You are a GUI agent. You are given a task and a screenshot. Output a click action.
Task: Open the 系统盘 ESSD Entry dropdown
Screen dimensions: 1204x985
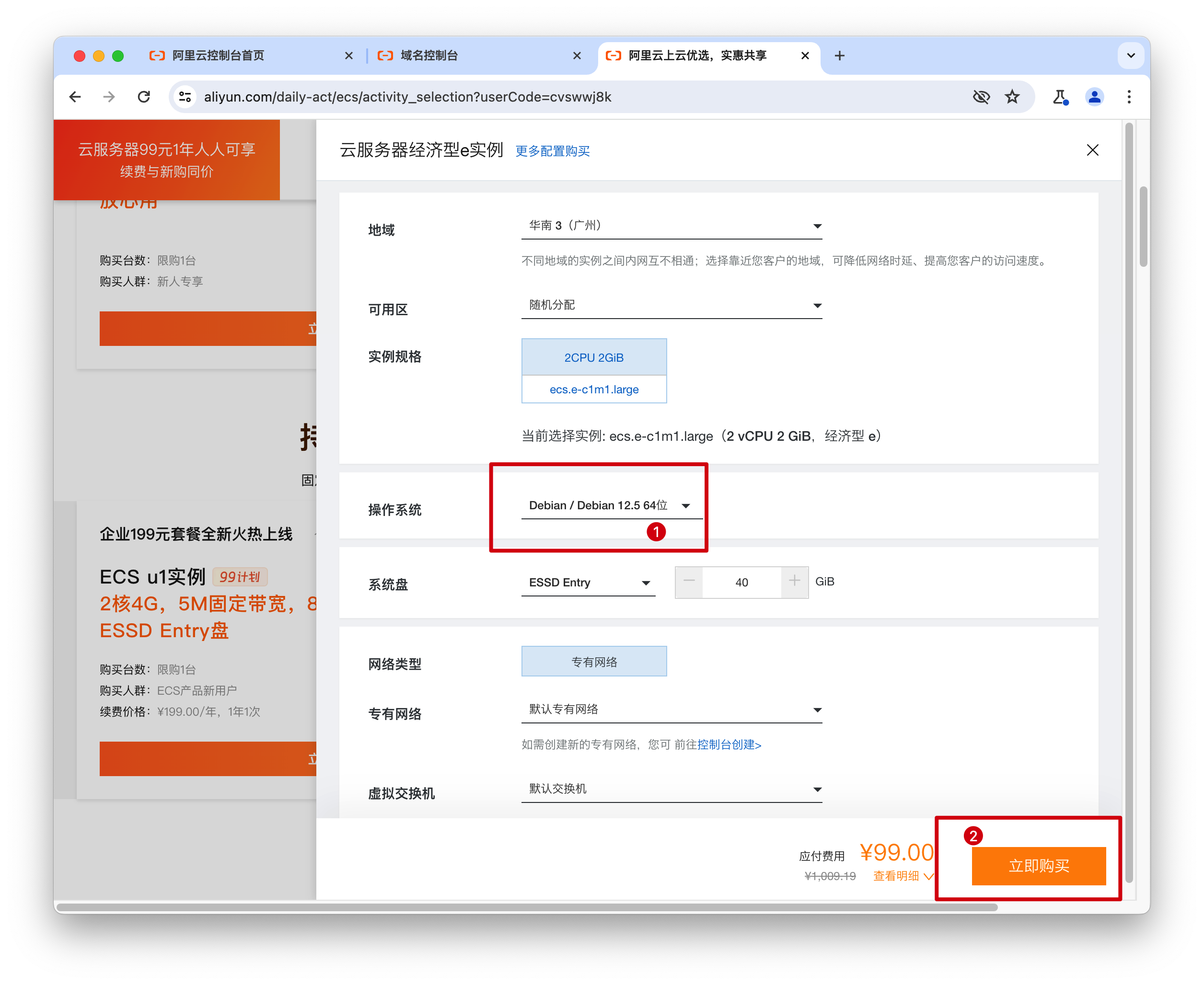pyautogui.click(x=588, y=583)
